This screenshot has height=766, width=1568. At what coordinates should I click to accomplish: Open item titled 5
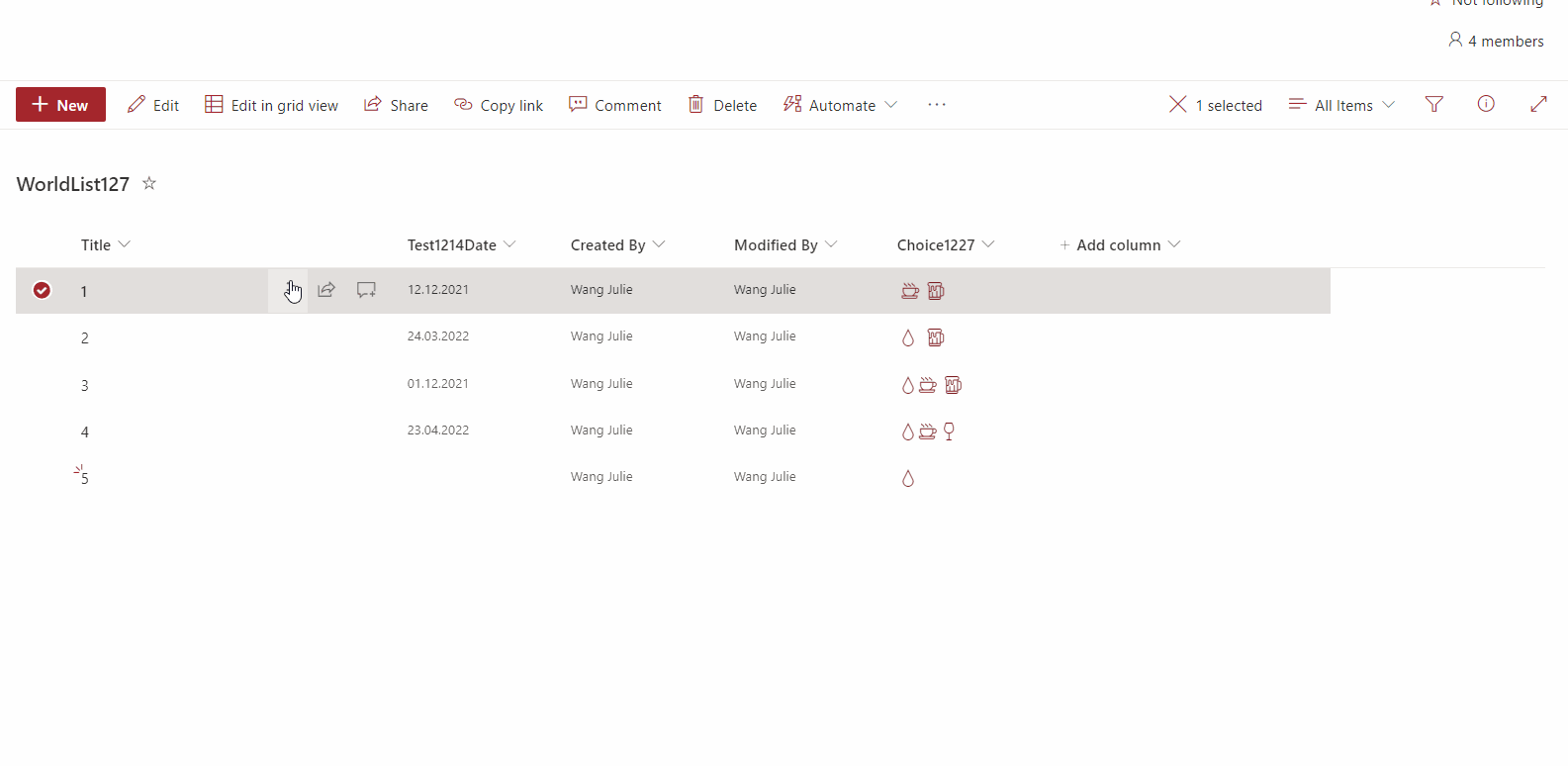point(85,478)
